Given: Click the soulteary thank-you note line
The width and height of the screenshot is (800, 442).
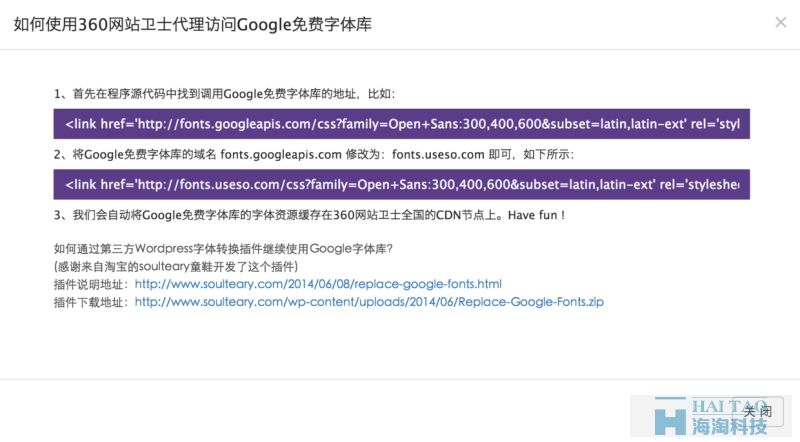Looking at the screenshot, I should point(176,266).
